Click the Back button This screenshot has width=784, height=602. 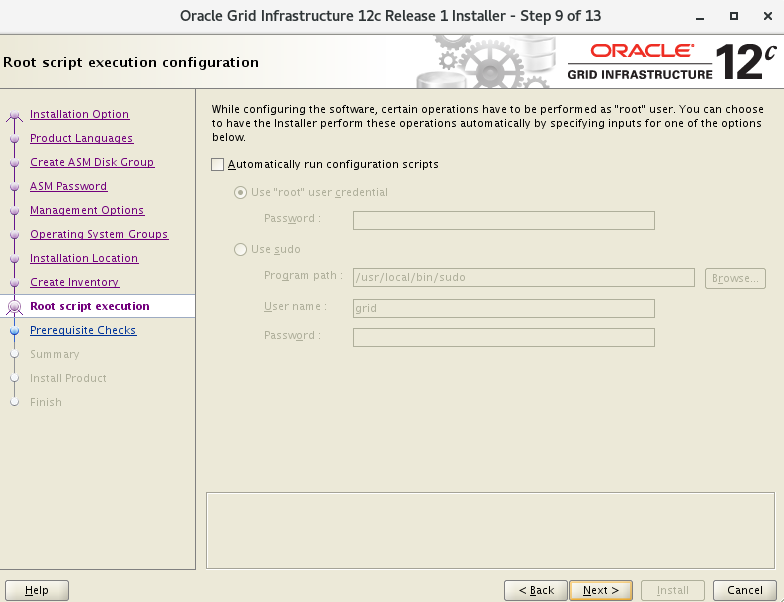536,590
